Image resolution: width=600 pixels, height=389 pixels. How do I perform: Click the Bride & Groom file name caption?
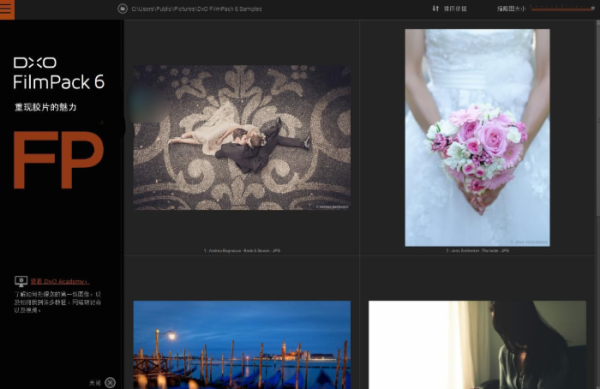(x=242, y=251)
